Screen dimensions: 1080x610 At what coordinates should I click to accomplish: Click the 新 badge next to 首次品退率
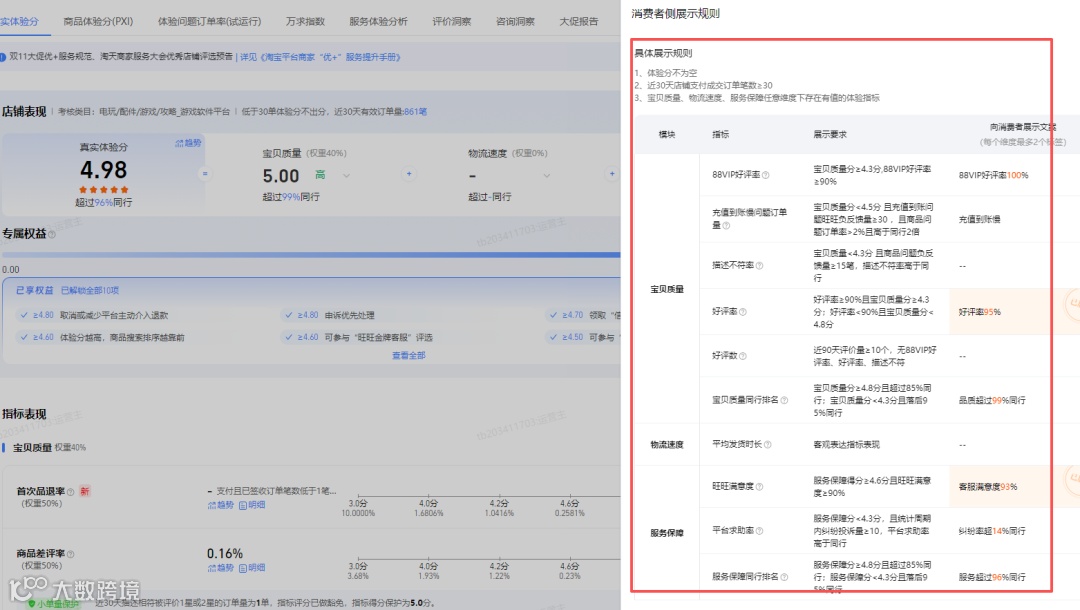click(x=85, y=492)
